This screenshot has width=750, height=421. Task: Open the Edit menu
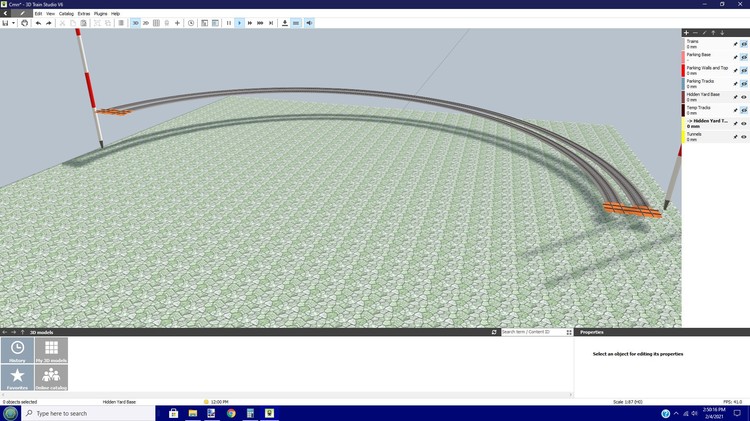[38, 14]
